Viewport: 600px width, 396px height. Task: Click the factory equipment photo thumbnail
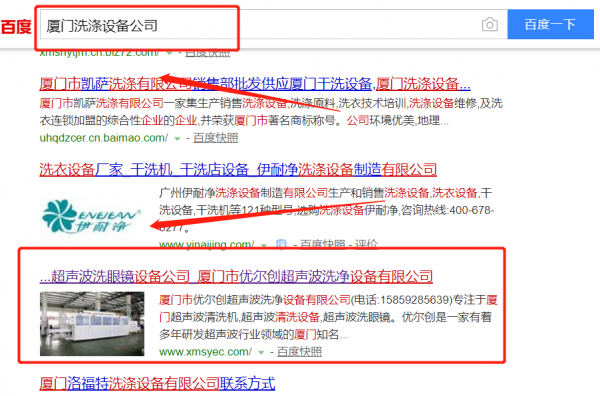(x=92, y=324)
